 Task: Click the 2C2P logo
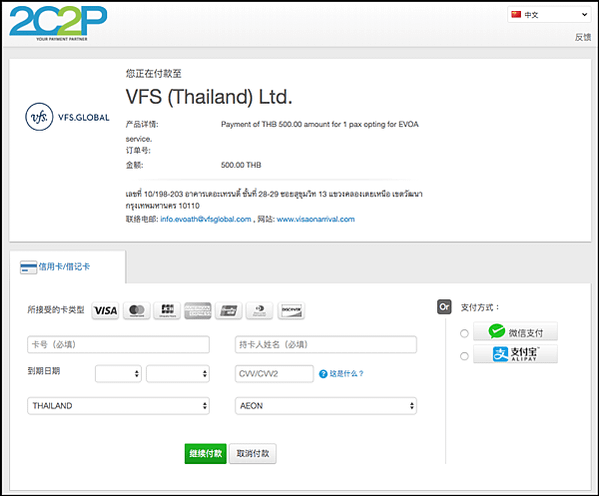[x=58, y=23]
